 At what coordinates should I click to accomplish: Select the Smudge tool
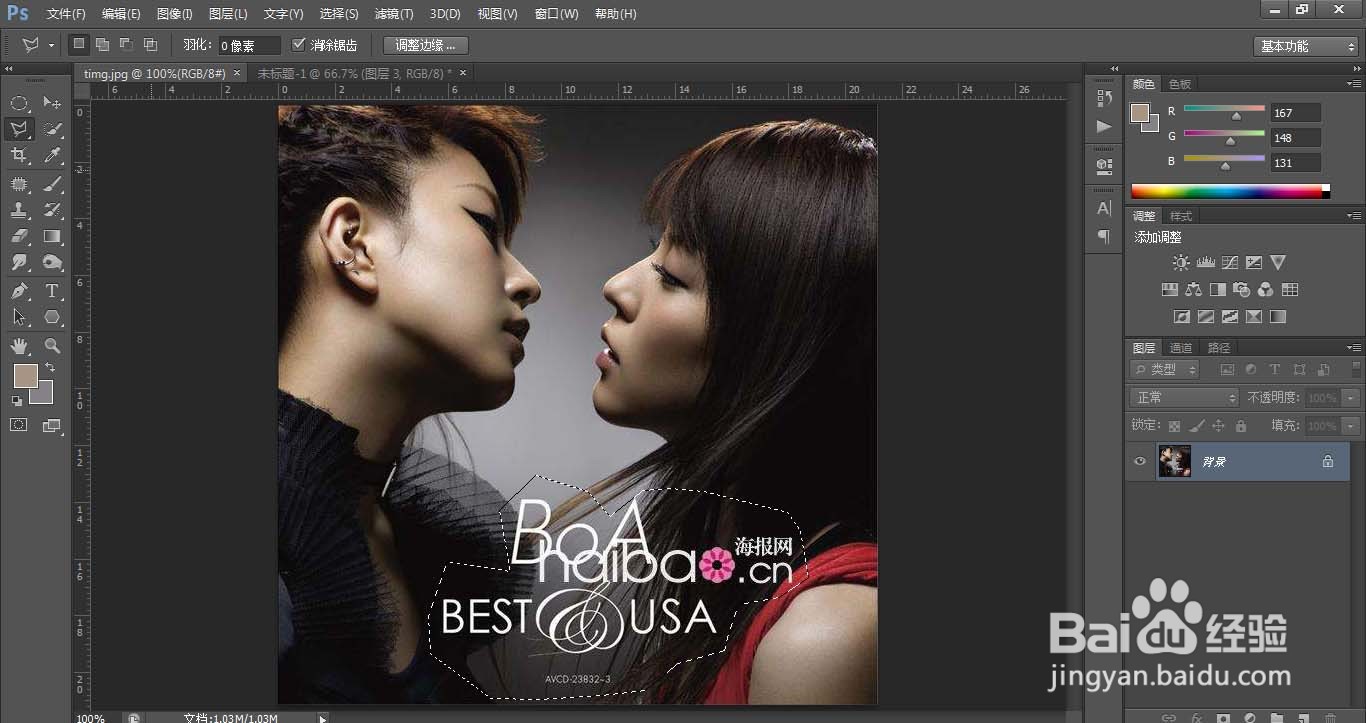tap(19, 263)
